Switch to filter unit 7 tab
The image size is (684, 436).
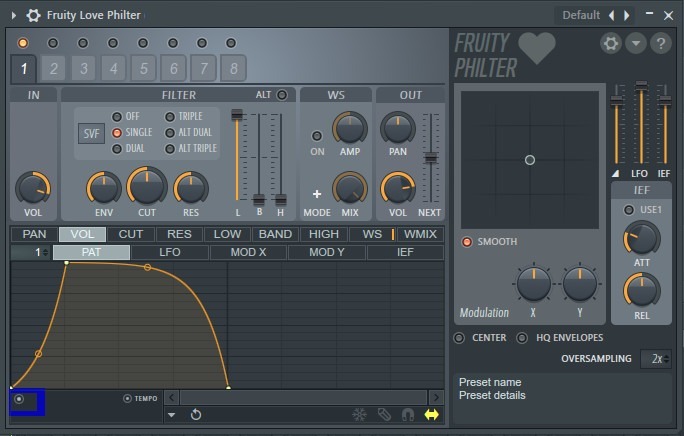tap(203, 68)
